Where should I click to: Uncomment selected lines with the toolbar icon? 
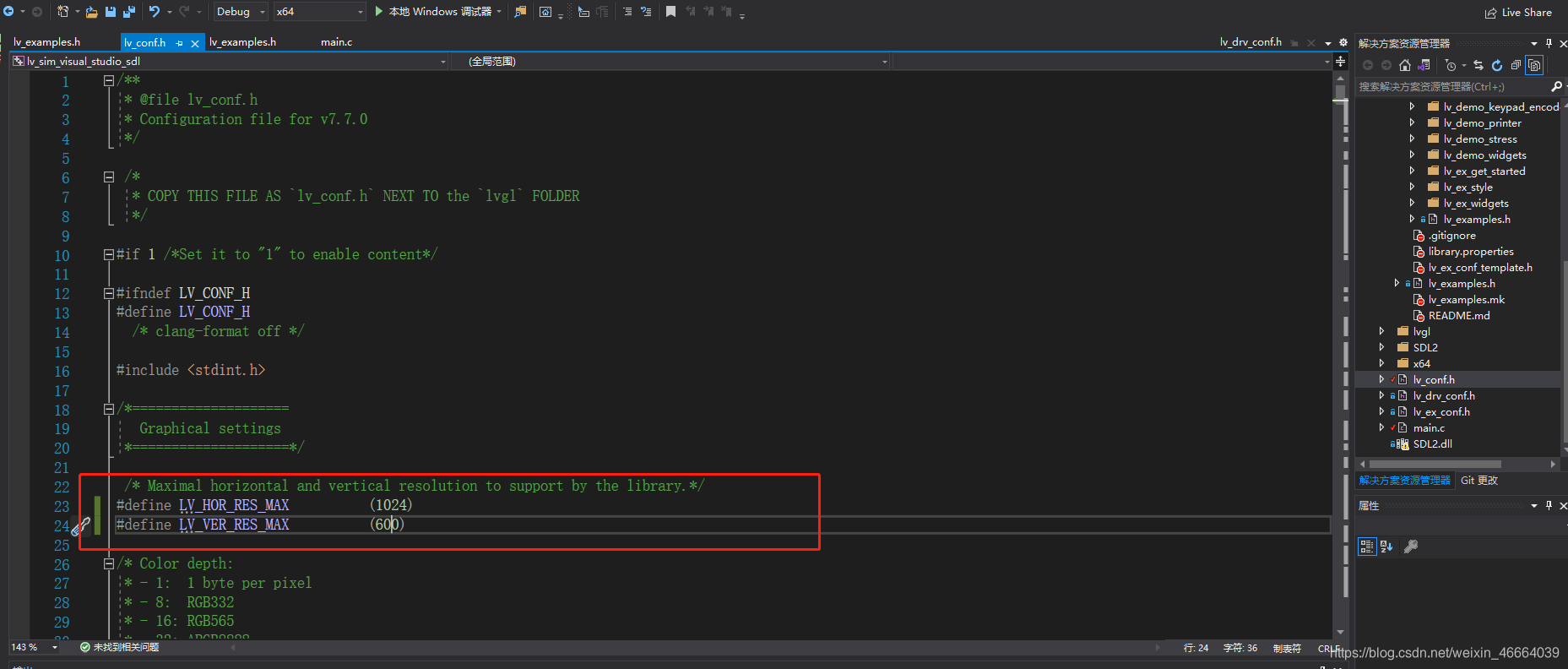(x=646, y=12)
